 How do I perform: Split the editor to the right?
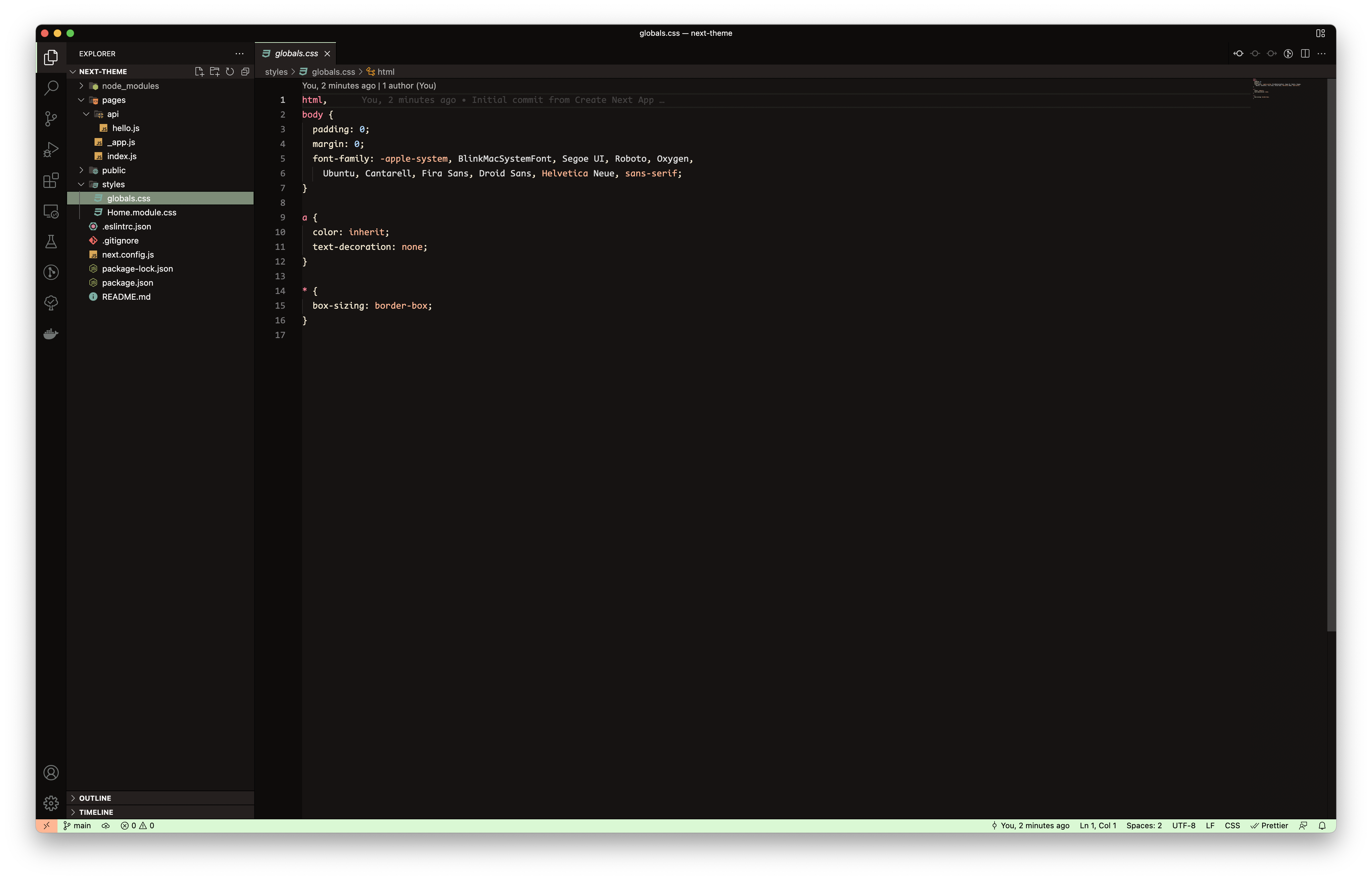(1305, 54)
